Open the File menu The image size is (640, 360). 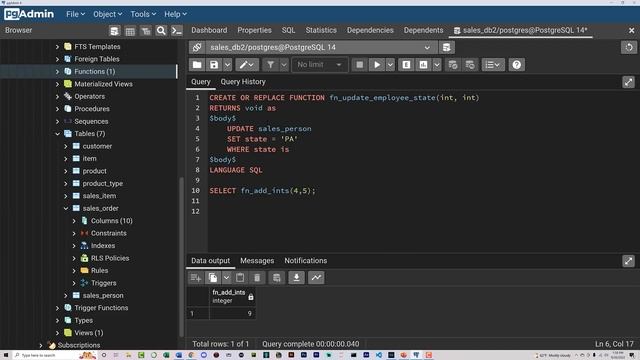pos(76,14)
